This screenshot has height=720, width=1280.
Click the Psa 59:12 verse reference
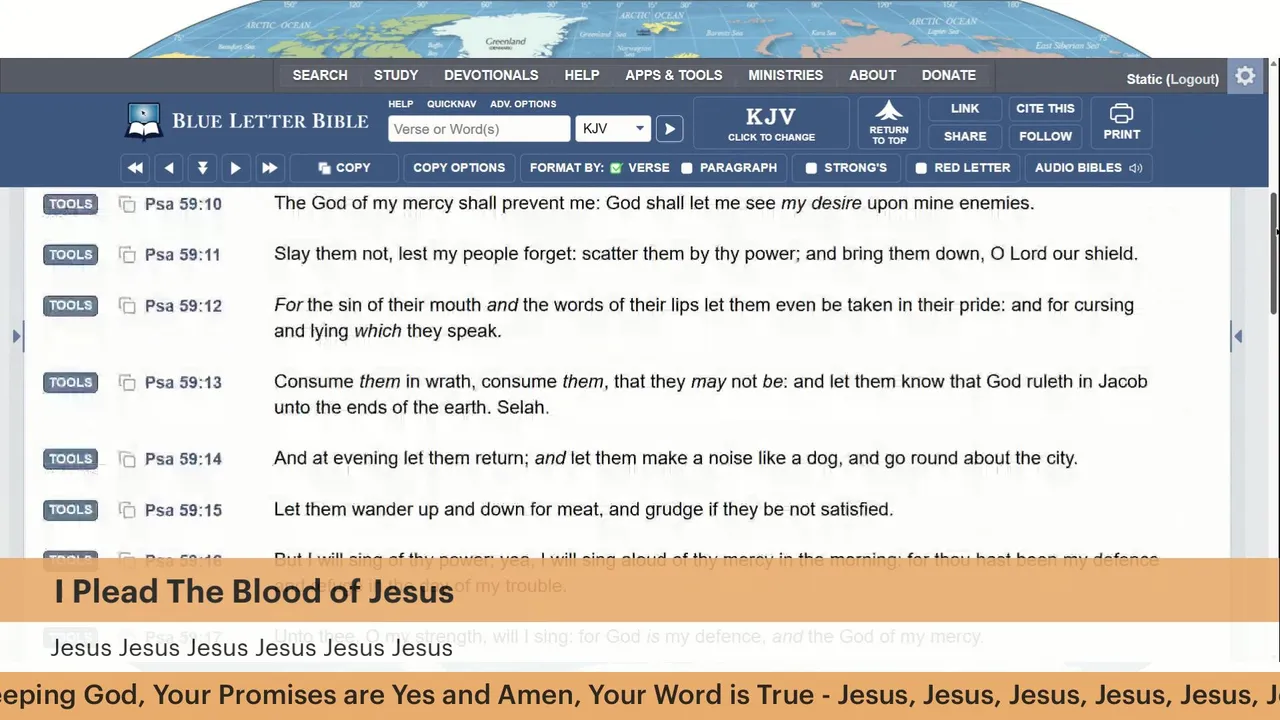(183, 306)
